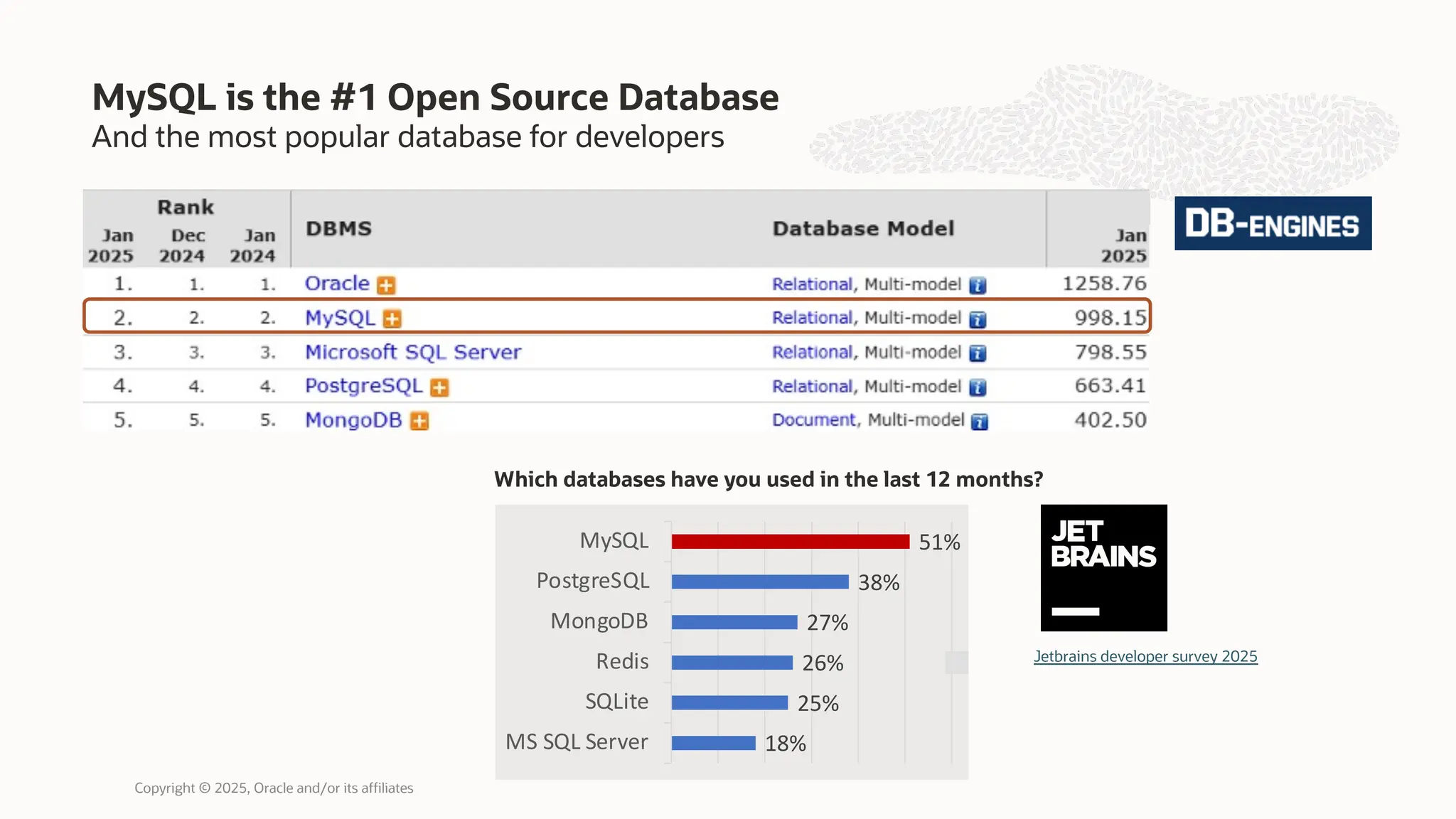The height and width of the screenshot is (819, 1456).
Task: Open the Oracle DBMS link
Action: point(337,283)
